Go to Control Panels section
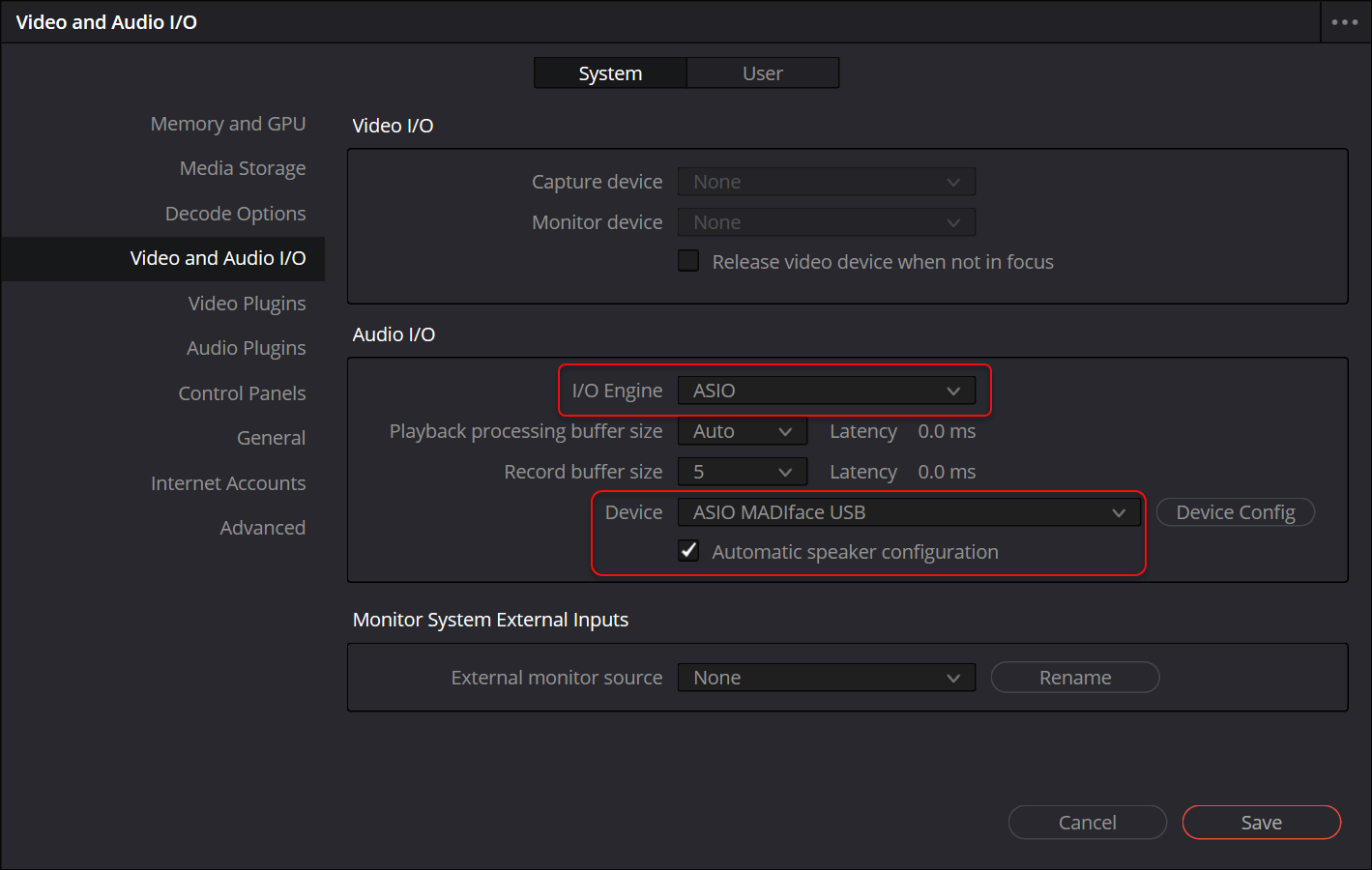The image size is (1372, 870). click(x=242, y=393)
